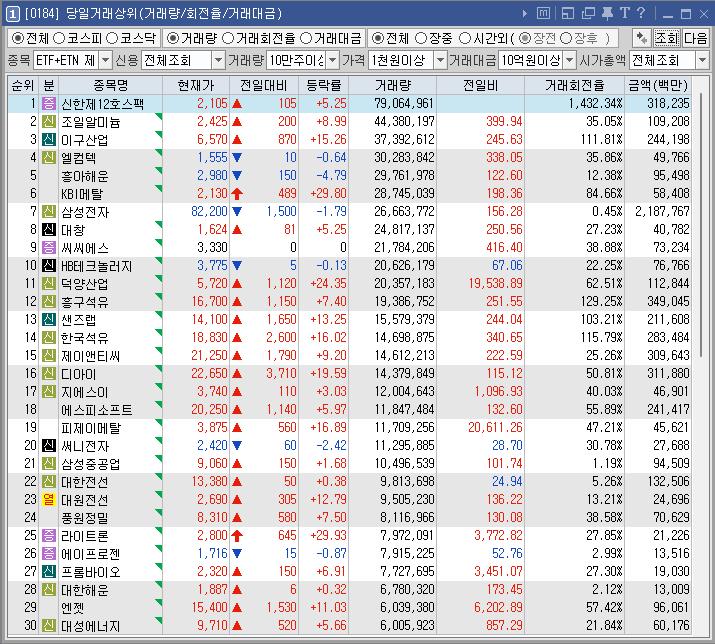Click the yellow 열 badge next to 대원전선
Image resolution: width=715 pixels, height=644 pixels.
pos(49,499)
